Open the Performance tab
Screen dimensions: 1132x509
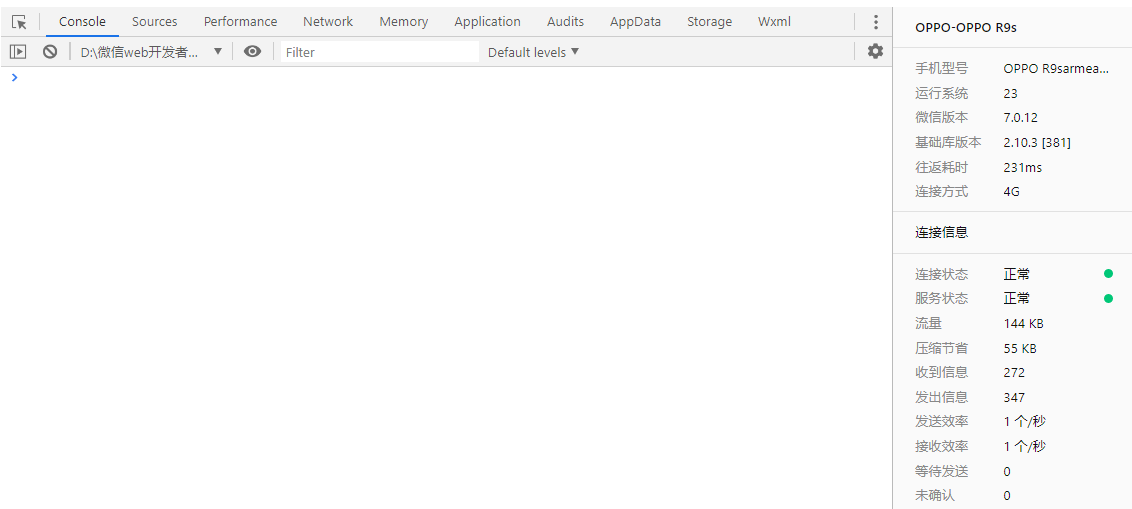(x=240, y=22)
